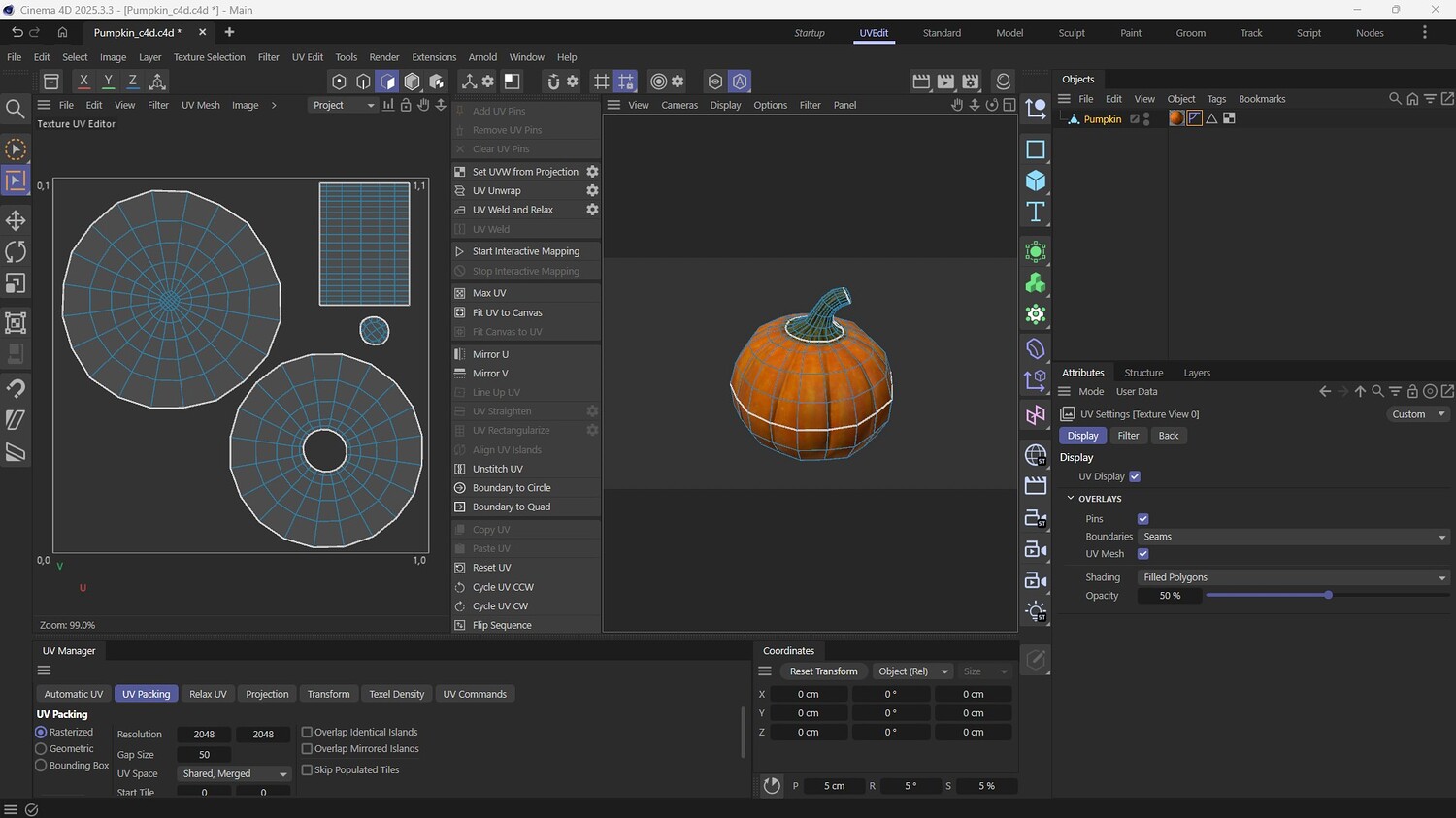Click the coordinate system axes icon
1456x818 pixels.
(157, 82)
